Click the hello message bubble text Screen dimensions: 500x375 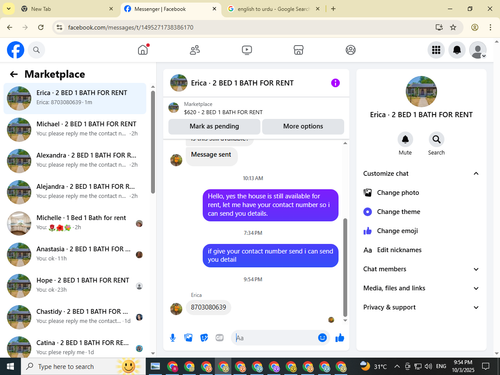point(269,205)
